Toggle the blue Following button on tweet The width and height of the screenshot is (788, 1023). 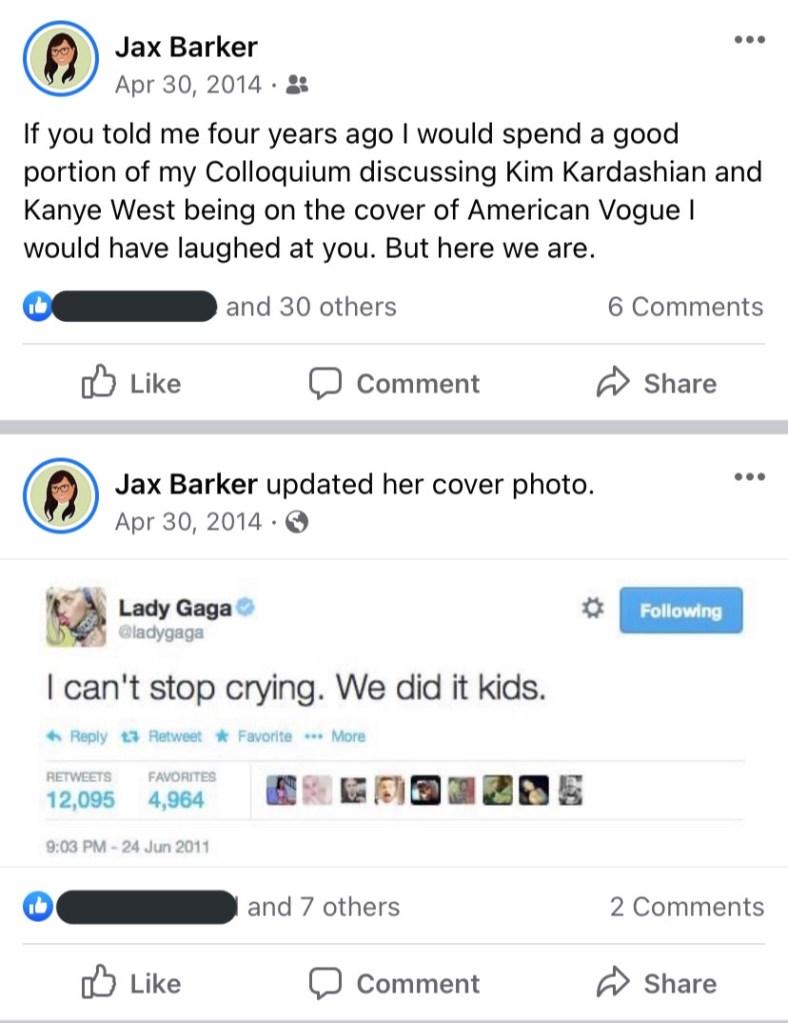pyautogui.click(x=681, y=610)
